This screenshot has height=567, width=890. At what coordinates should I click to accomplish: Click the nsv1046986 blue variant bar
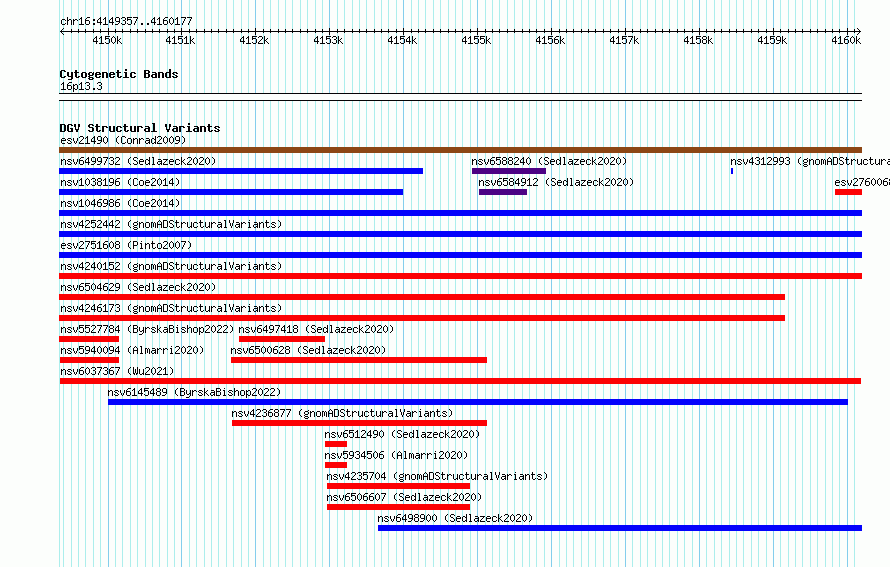coord(460,213)
